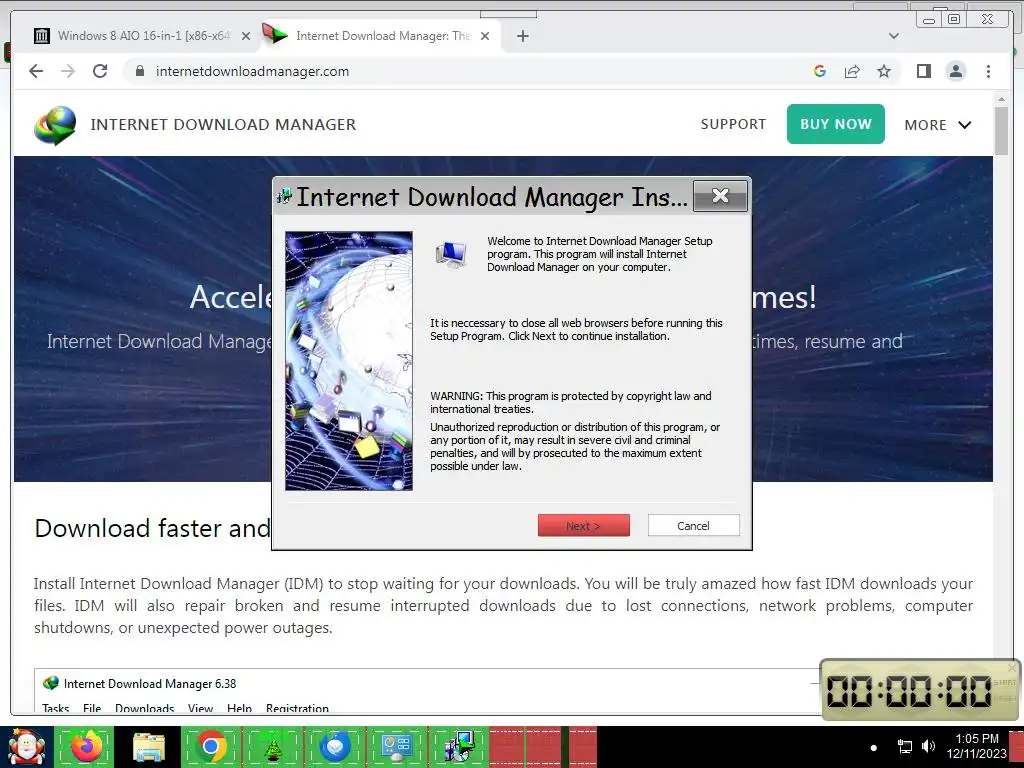Click the 'Install Internet Download Manager (IDM)' paragraph
The width and height of the screenshot is (1024, 768).
(x=503, y=605)
